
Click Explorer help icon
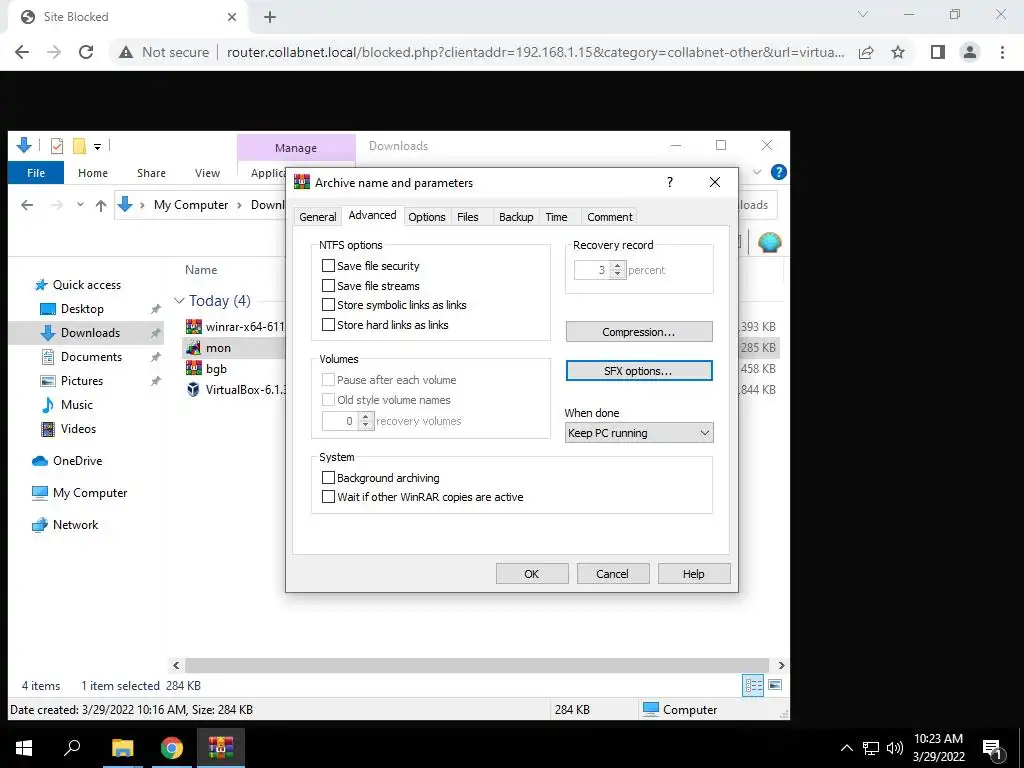tap(778, 172)
